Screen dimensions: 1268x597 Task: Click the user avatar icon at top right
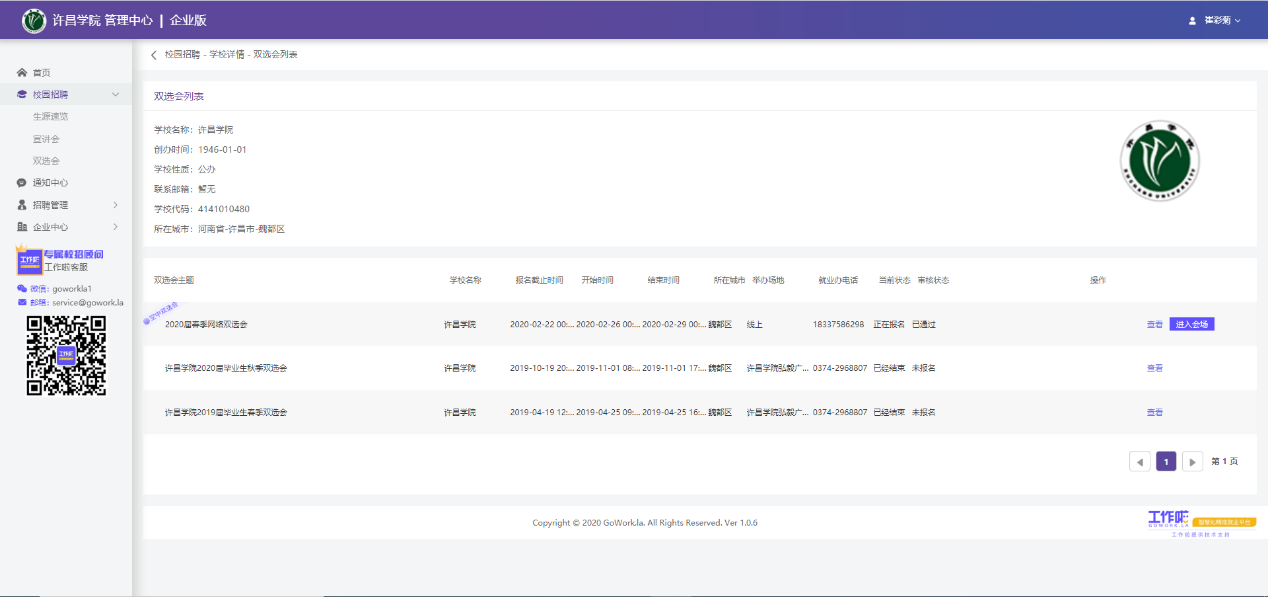pos(1192,20)
